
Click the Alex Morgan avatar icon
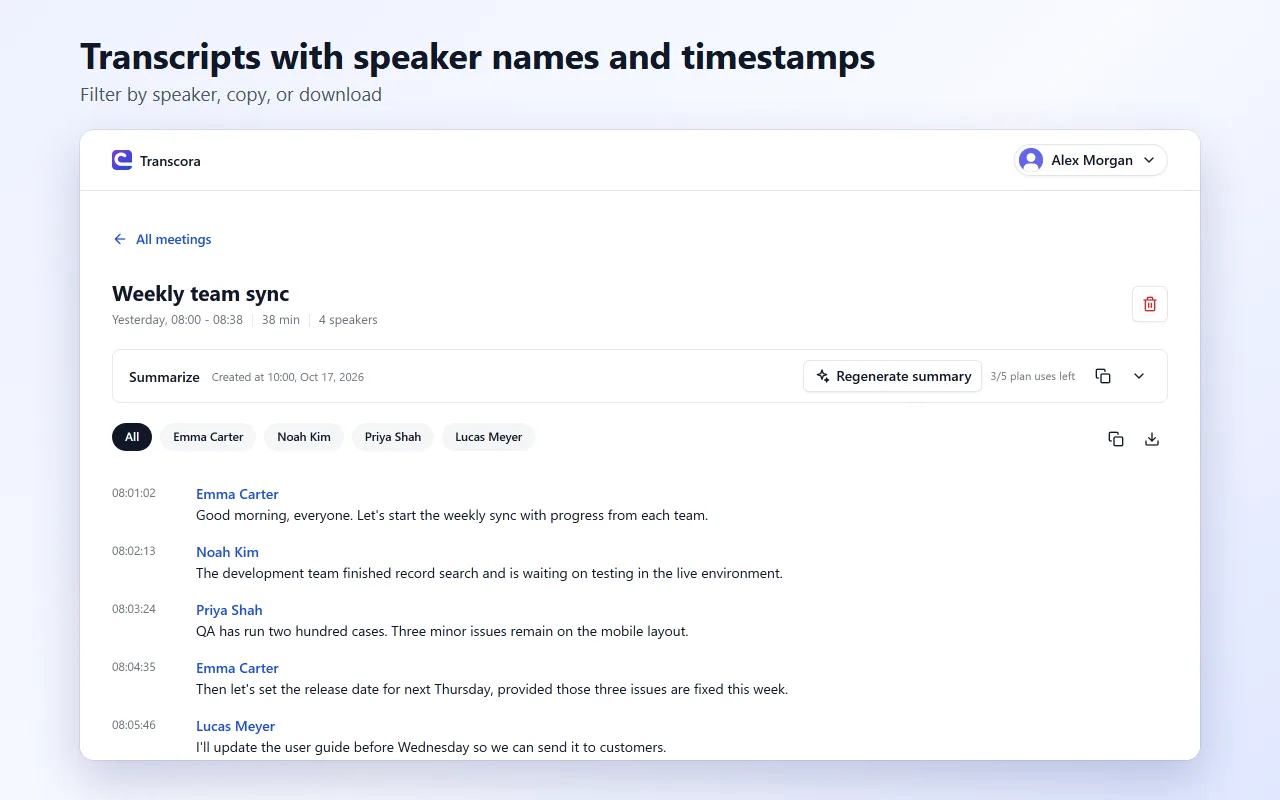[x=1030, y=160]
